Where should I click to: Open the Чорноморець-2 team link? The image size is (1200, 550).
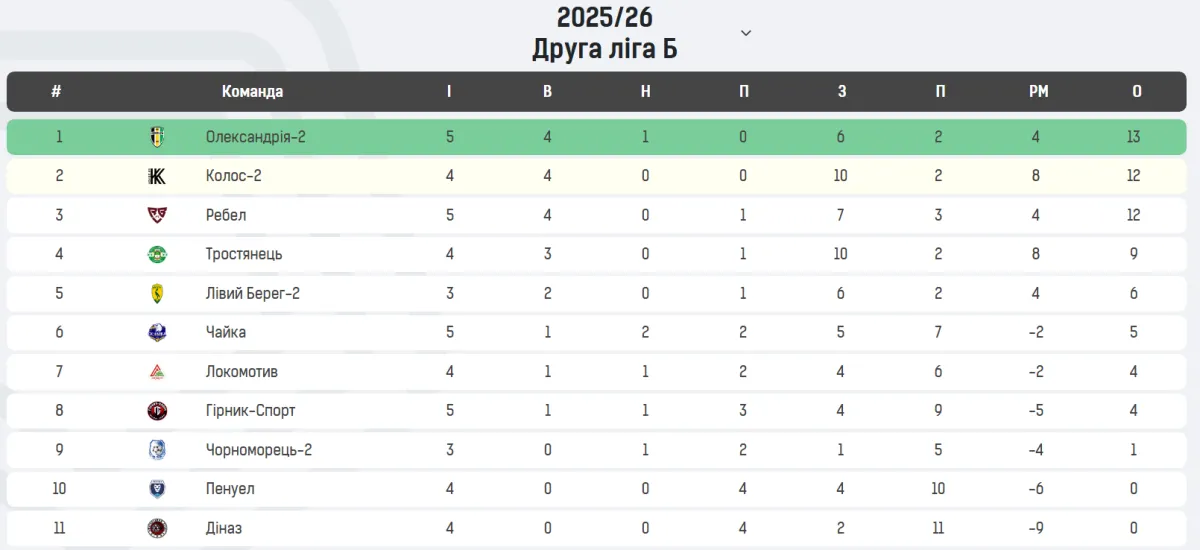click(x=258, y=450)
